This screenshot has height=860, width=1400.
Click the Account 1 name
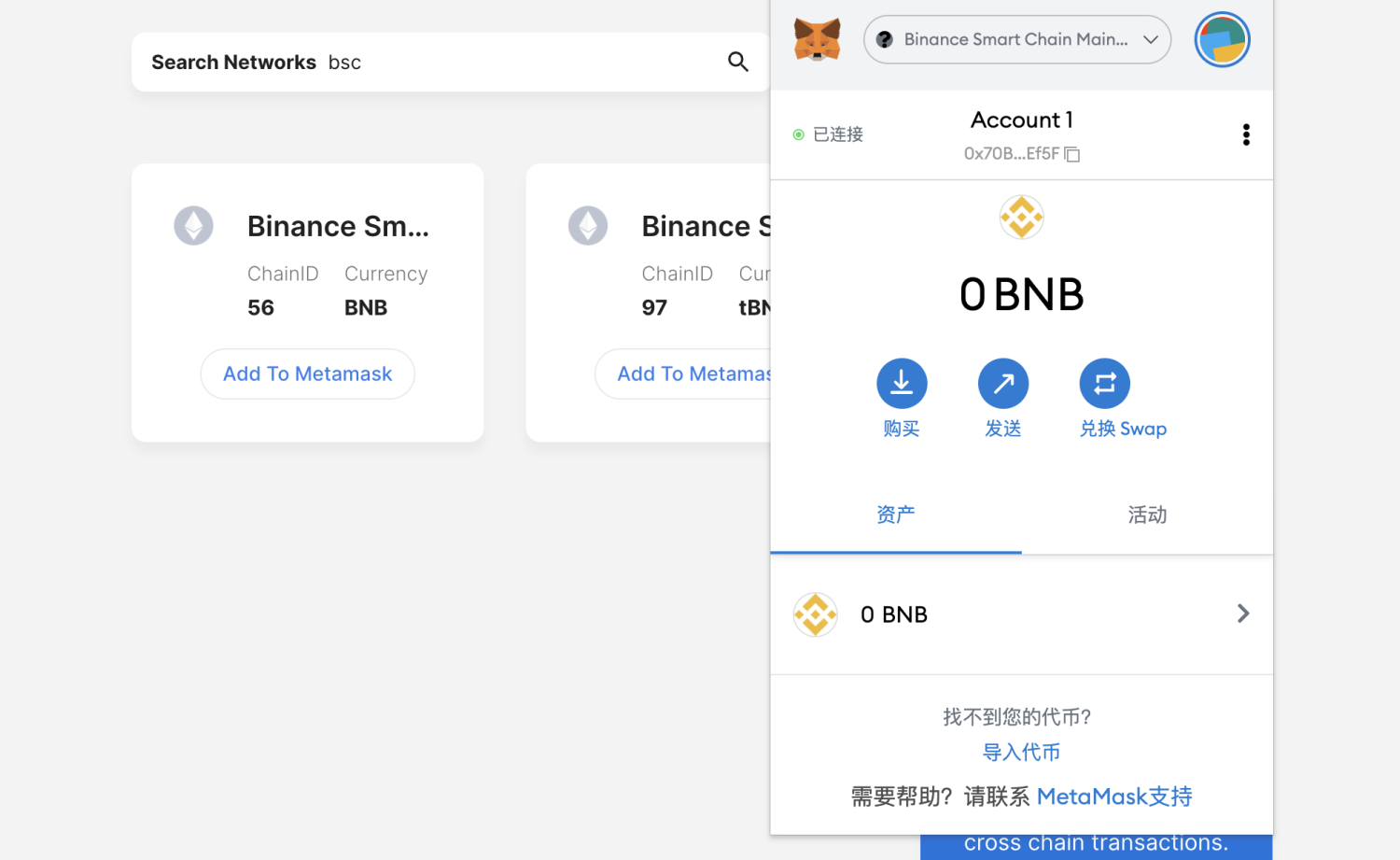[1022, 120]
